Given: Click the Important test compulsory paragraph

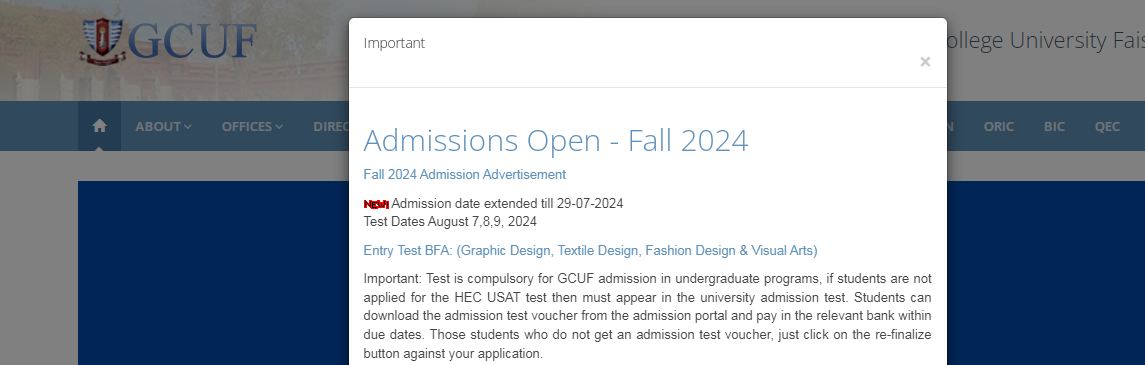Looking at the screenshot, I should coord(647,316).
